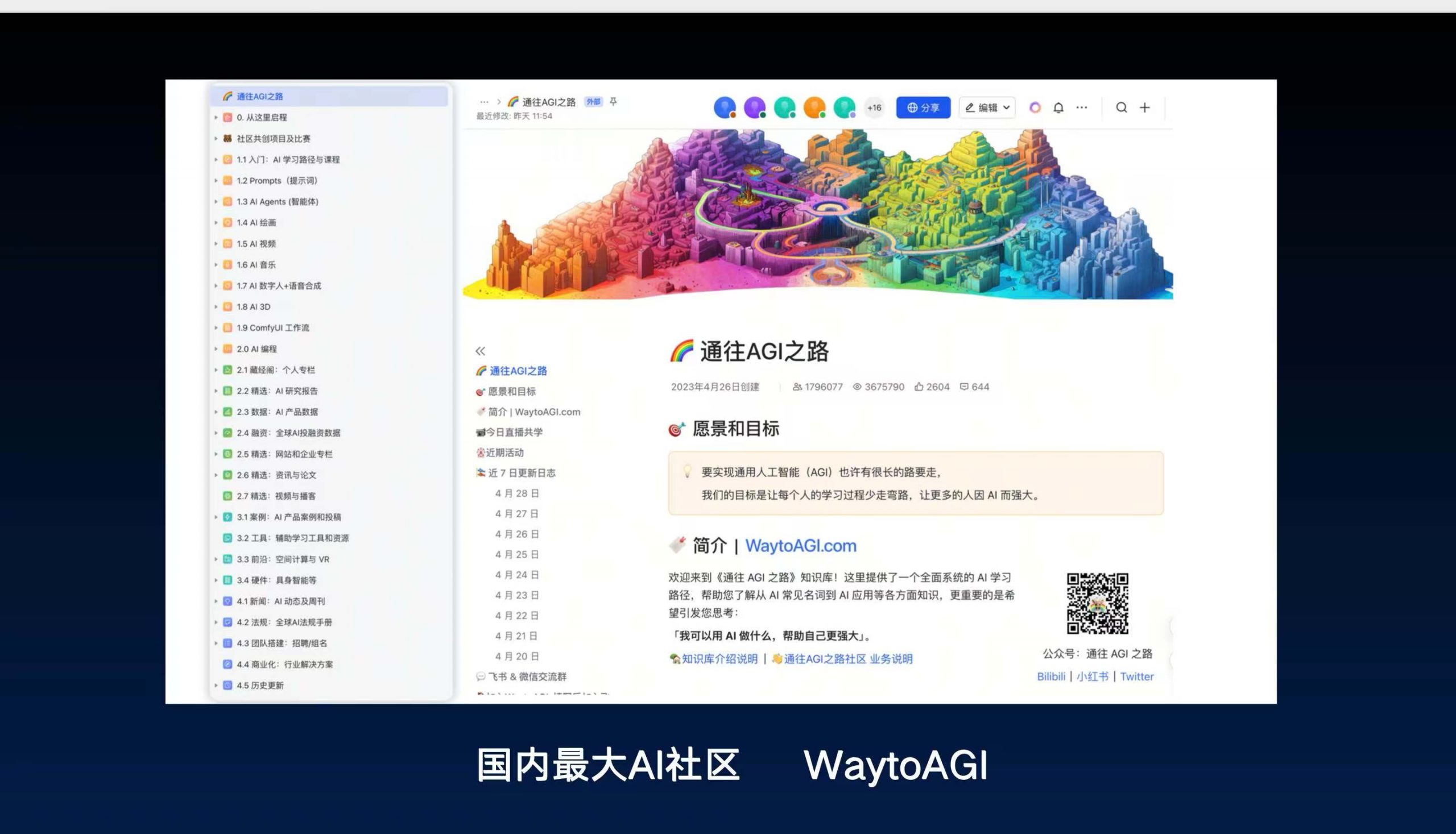Open 2.4 融资：全球AI投融资数据 page
The image size is (1456, 834).
click(288, 433)
